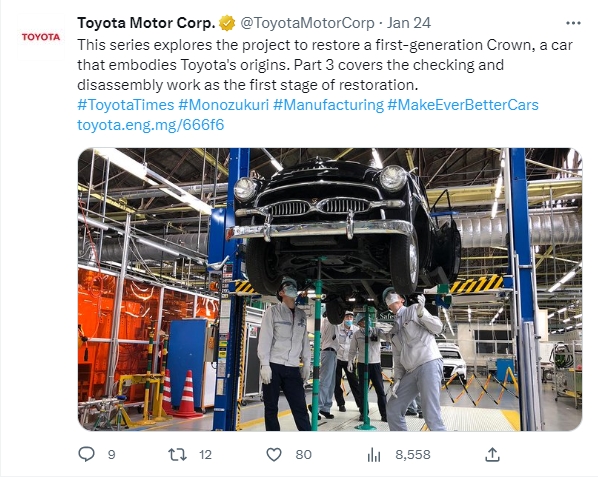Open the @ToyotaMotorCorp handle
This screenshot has width=598, height=477.
(307, 23)
